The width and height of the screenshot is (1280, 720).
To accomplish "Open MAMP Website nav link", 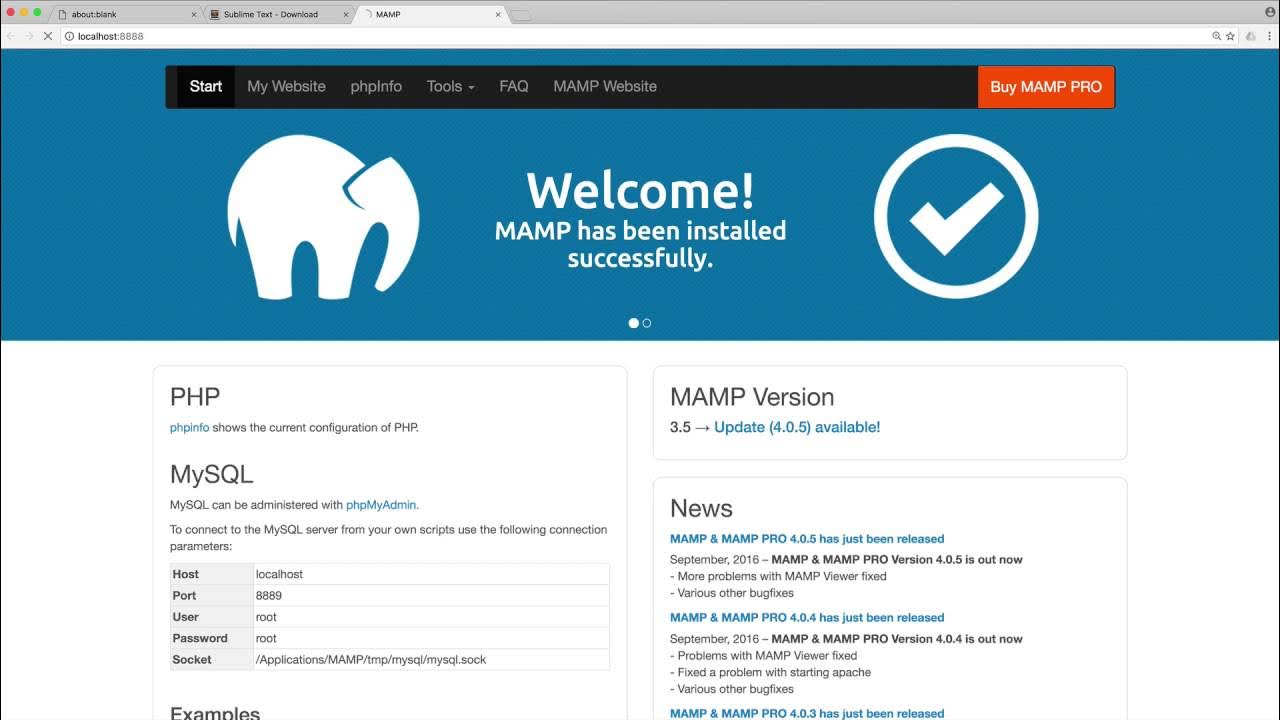I will pyautogui.click(x=605, y=86).
